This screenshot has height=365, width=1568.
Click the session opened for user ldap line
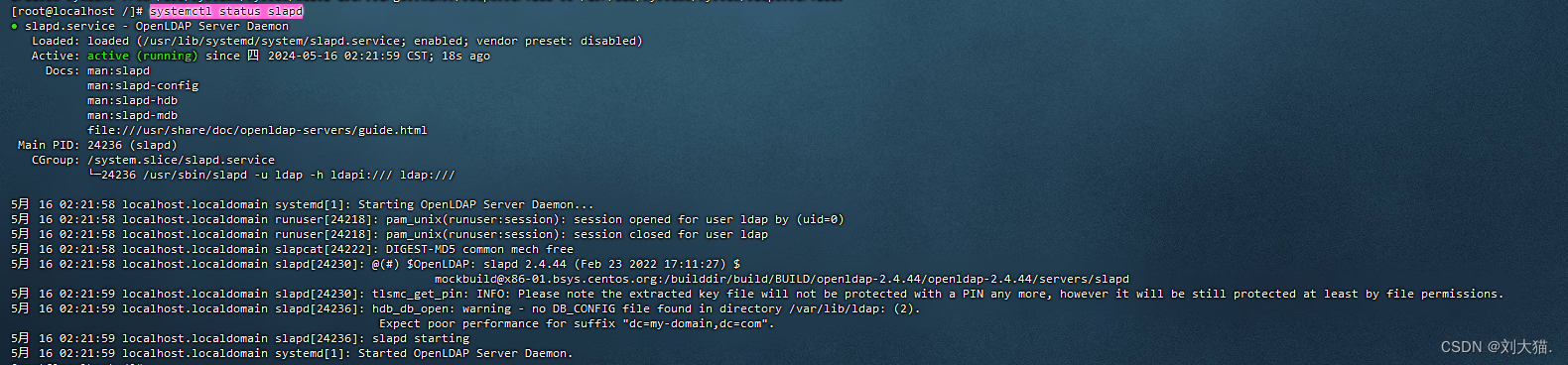click(427, 219)
